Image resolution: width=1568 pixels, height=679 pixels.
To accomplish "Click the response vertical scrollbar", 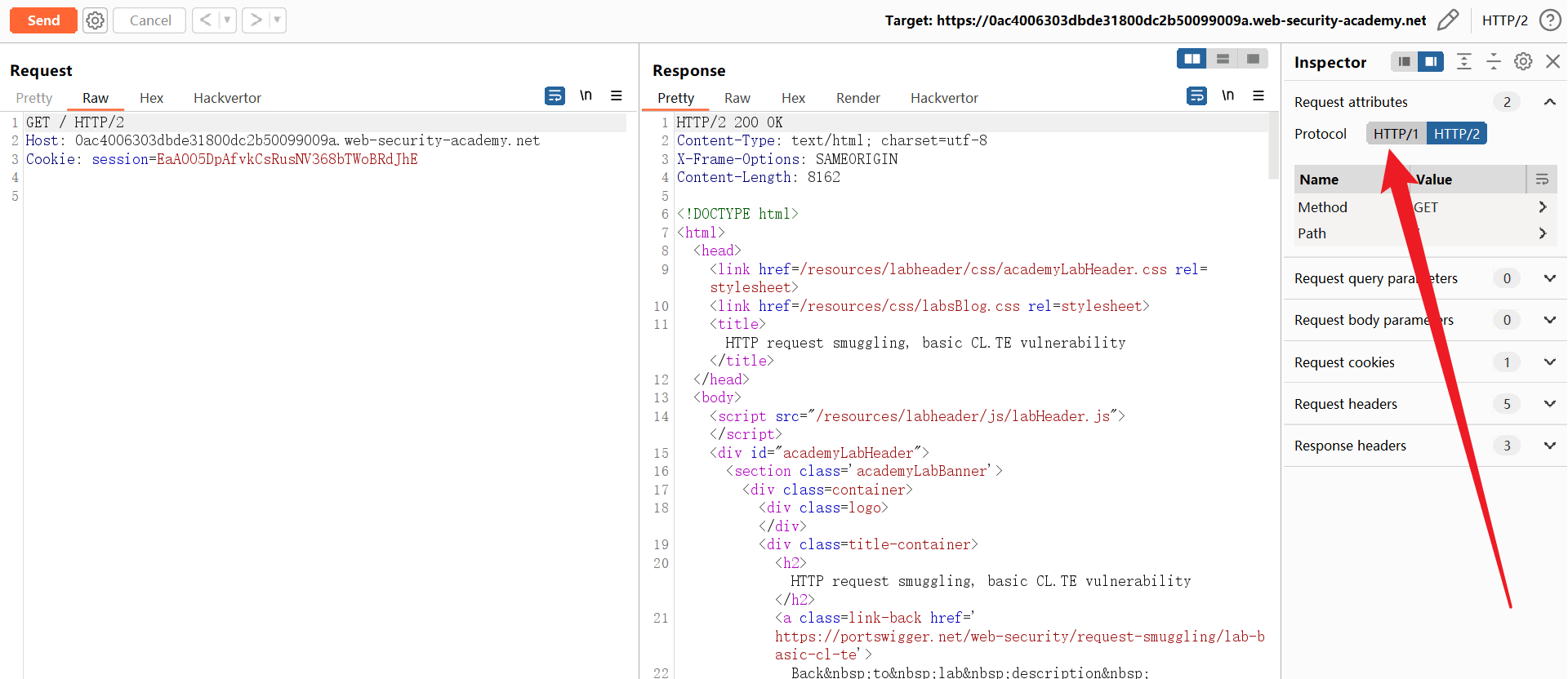I will point(1273,147).
